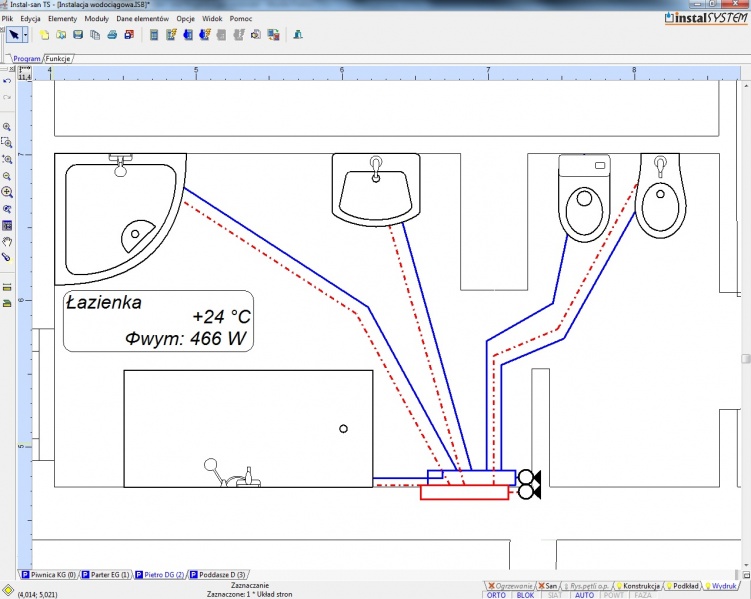Screen dimensions: 751x599
Task: Click the Łazienka room label
Action: (103, 301)
